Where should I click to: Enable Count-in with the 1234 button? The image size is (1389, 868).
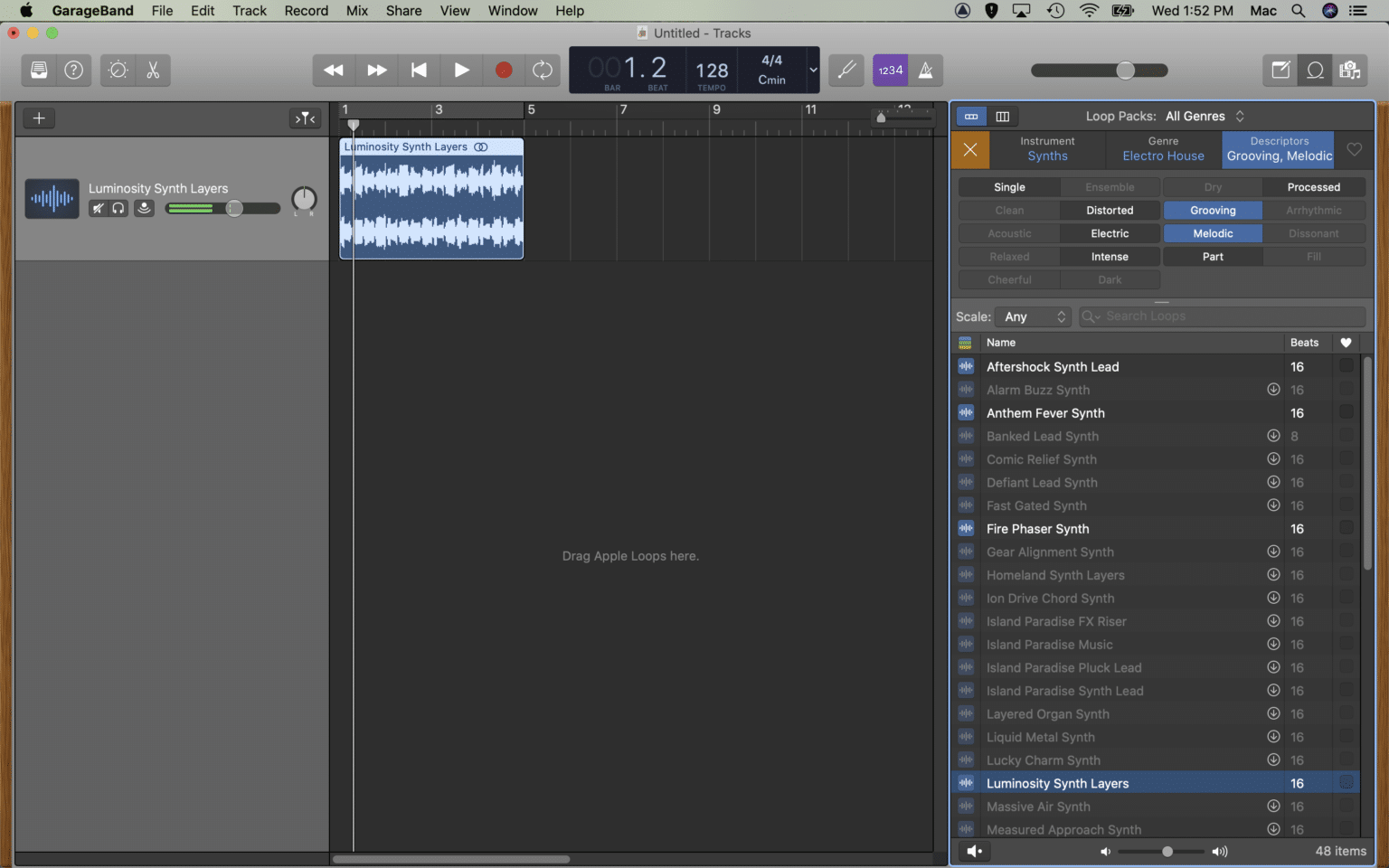click(890, 70)
